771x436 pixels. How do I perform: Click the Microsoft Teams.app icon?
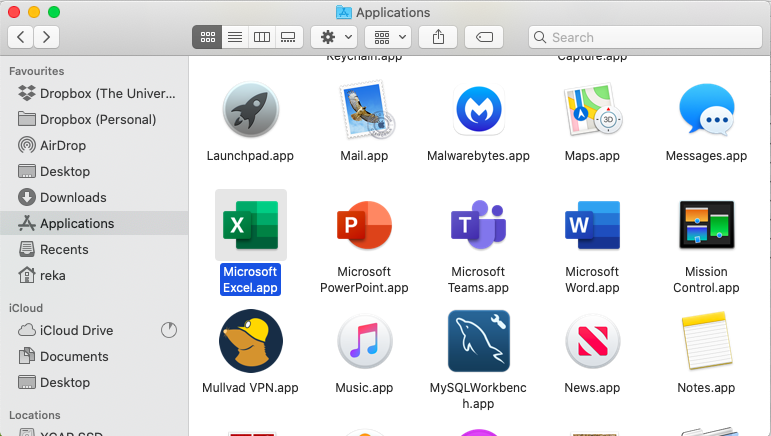[478, 225]
